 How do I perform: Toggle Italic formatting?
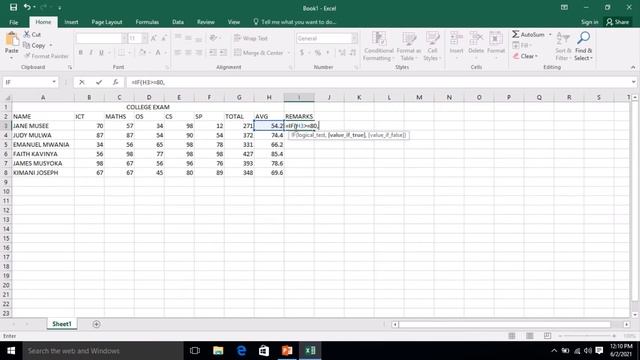tap(91, 53)
